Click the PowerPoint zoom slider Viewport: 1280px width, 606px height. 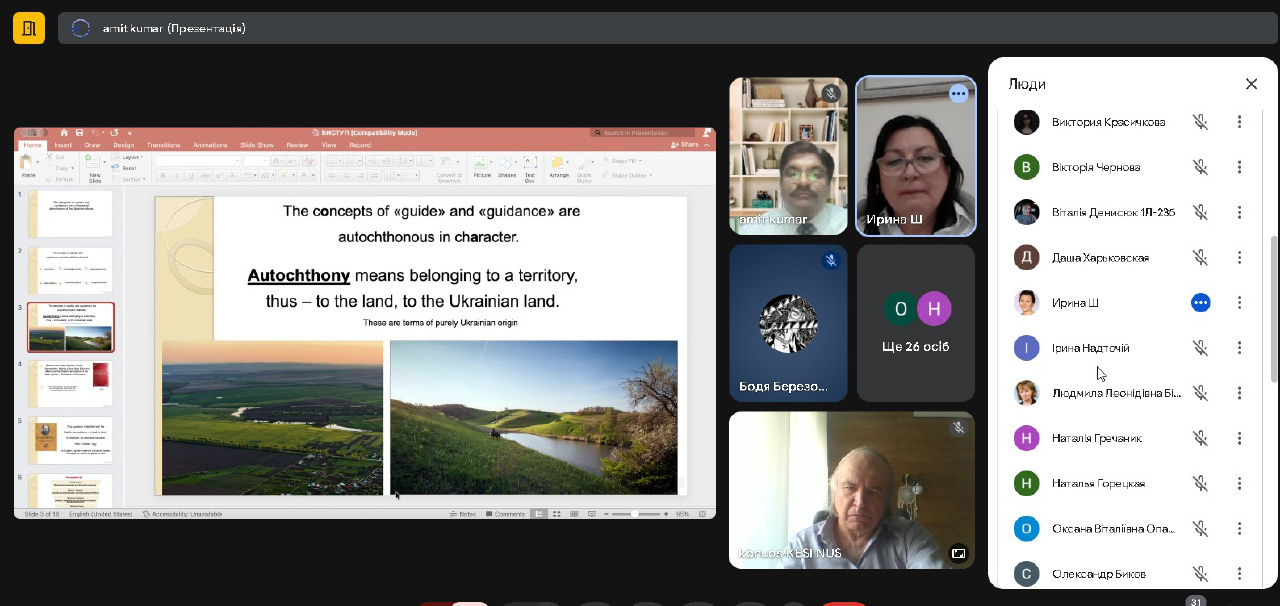pos(634,514)
